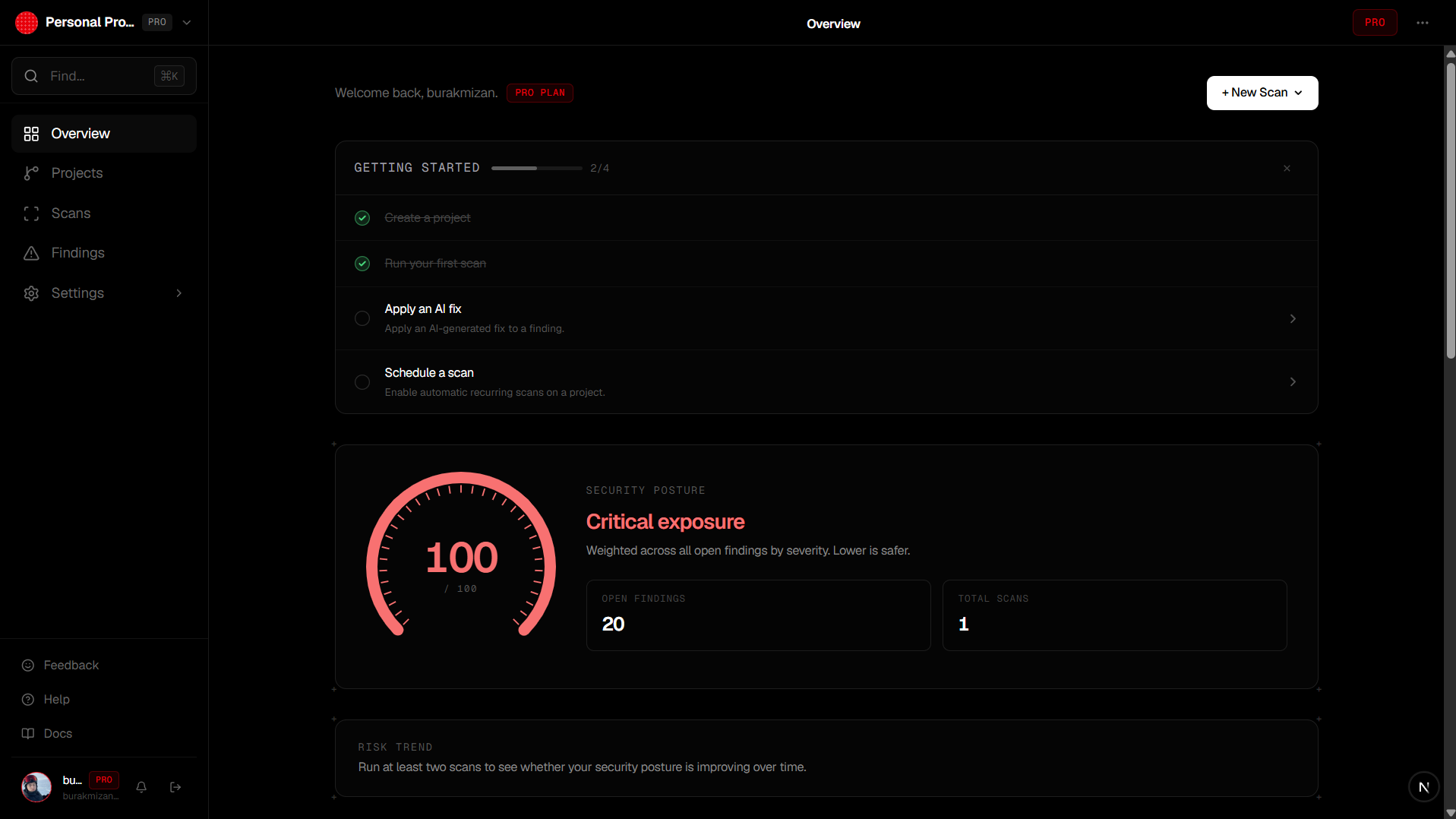Open Settings in the sidebar
The height and width of the screenshot is (819, 1456).
(104, 293)
